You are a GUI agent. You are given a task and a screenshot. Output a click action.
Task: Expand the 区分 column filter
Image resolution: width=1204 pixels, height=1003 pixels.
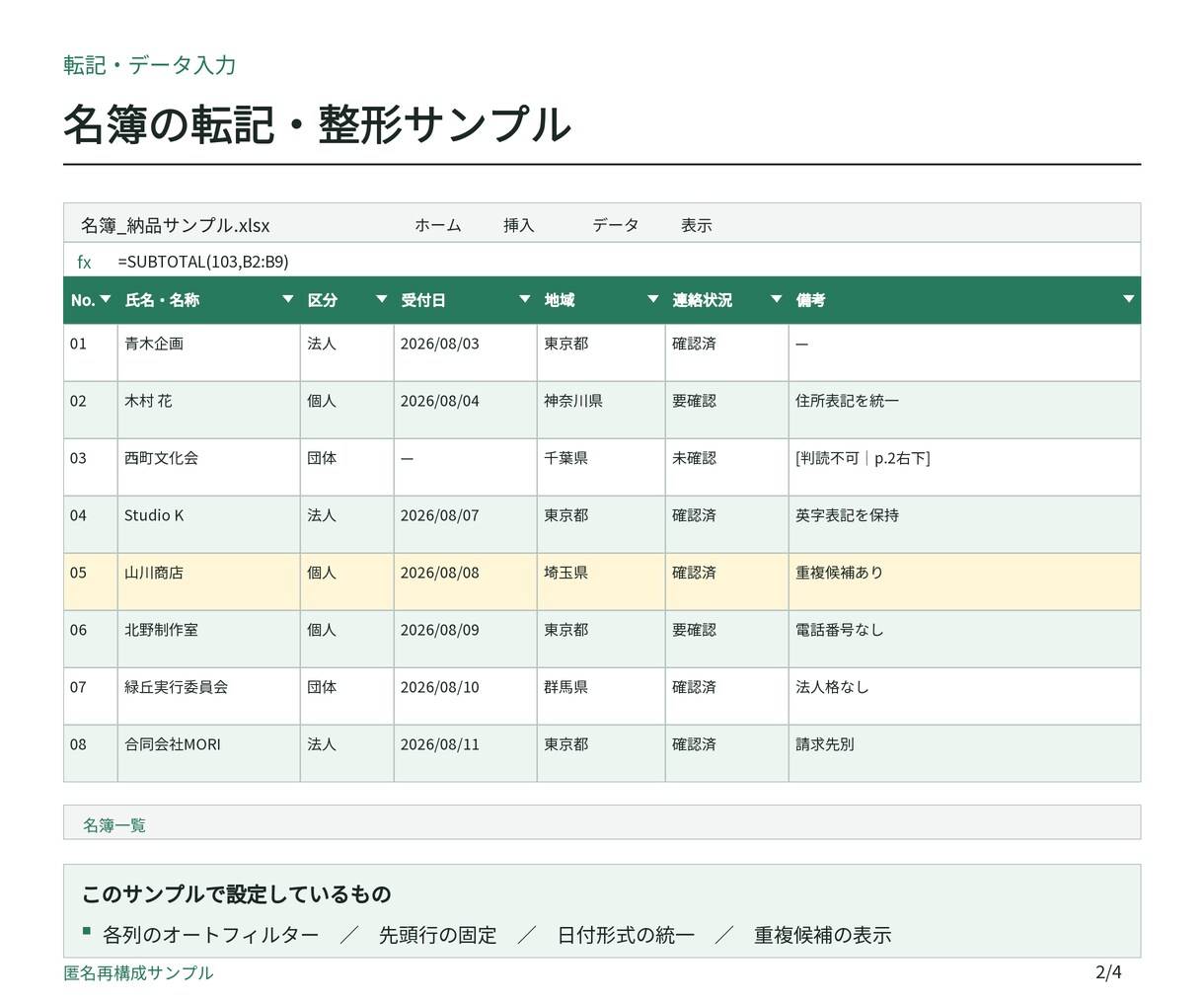click(382, 299)
